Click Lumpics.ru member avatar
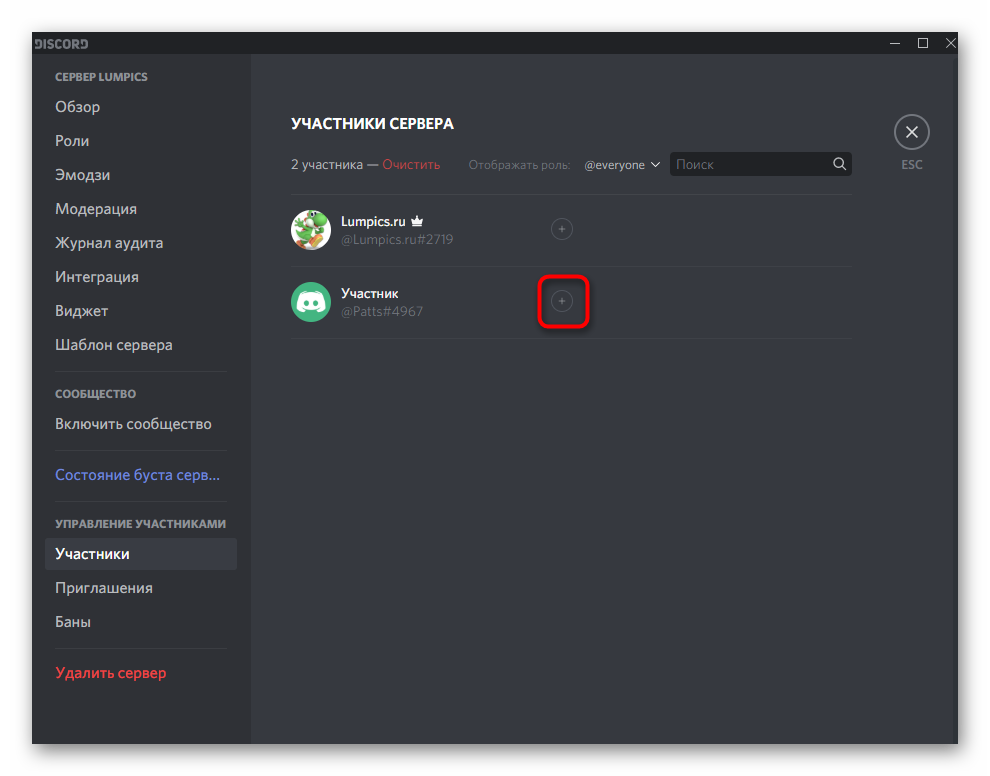The width and height of the screenshot is (990, 776). tap(311, 230)
